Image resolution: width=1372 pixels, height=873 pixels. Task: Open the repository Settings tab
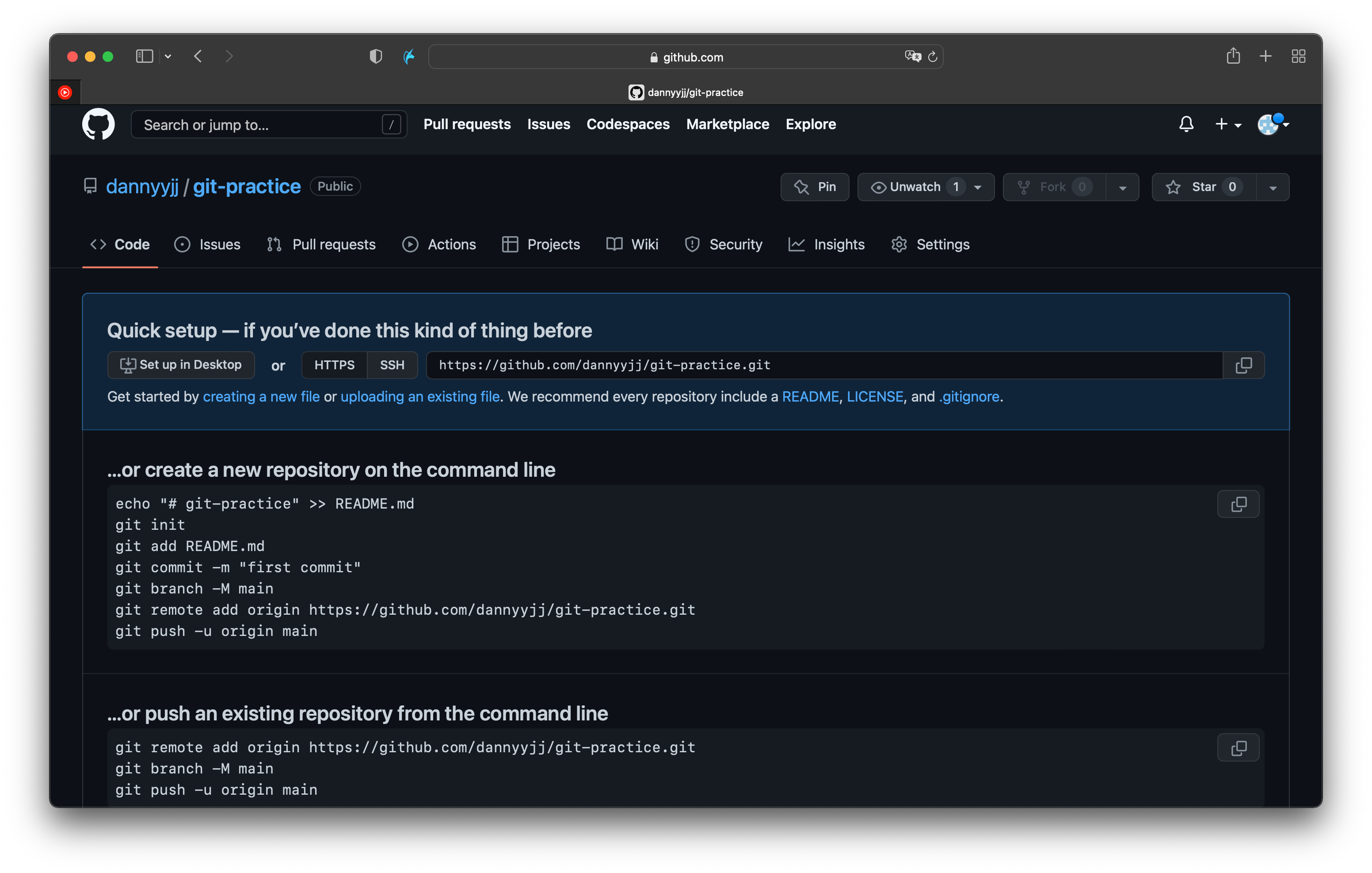(930, 244)
